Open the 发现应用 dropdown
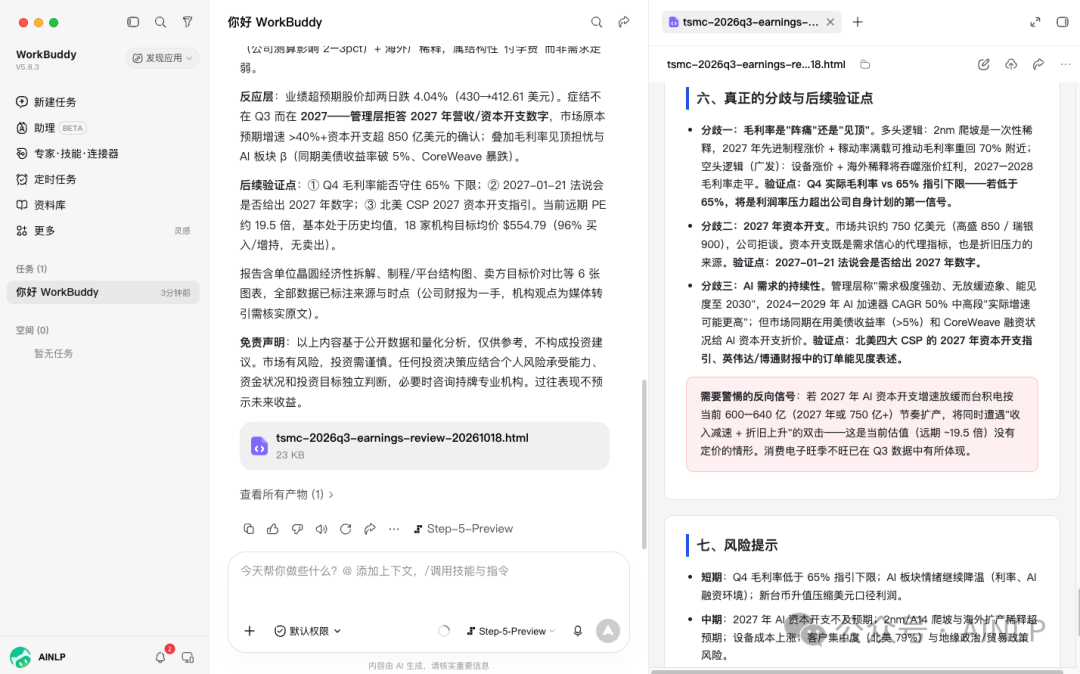1080x674 pixels. coord(163,58)
